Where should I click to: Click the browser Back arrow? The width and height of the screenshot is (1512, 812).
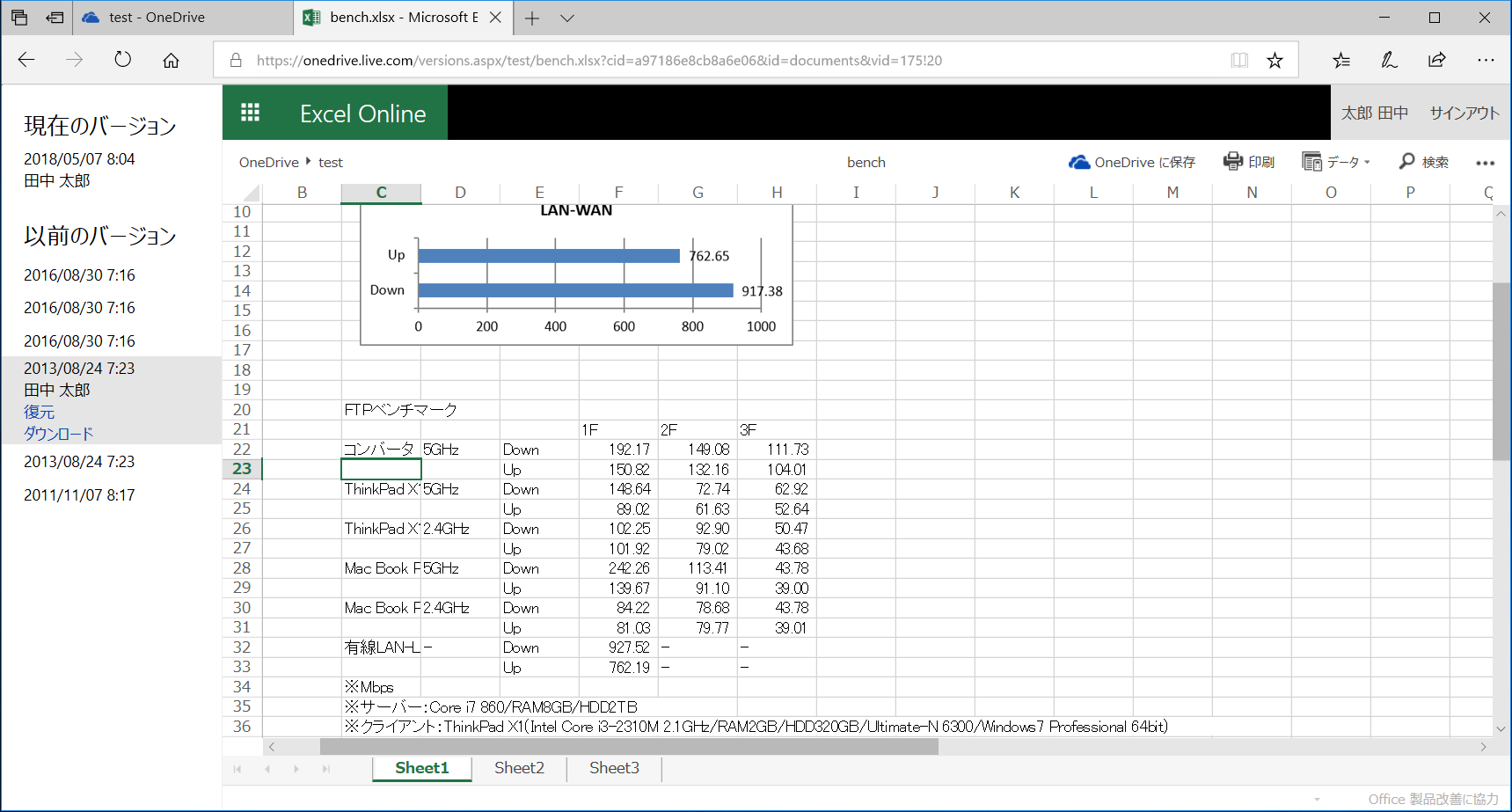pyautogui.click(x=26, y=60)
